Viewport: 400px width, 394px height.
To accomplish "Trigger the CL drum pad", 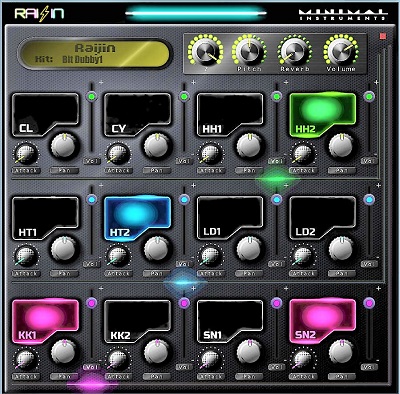I will point(46,114).
